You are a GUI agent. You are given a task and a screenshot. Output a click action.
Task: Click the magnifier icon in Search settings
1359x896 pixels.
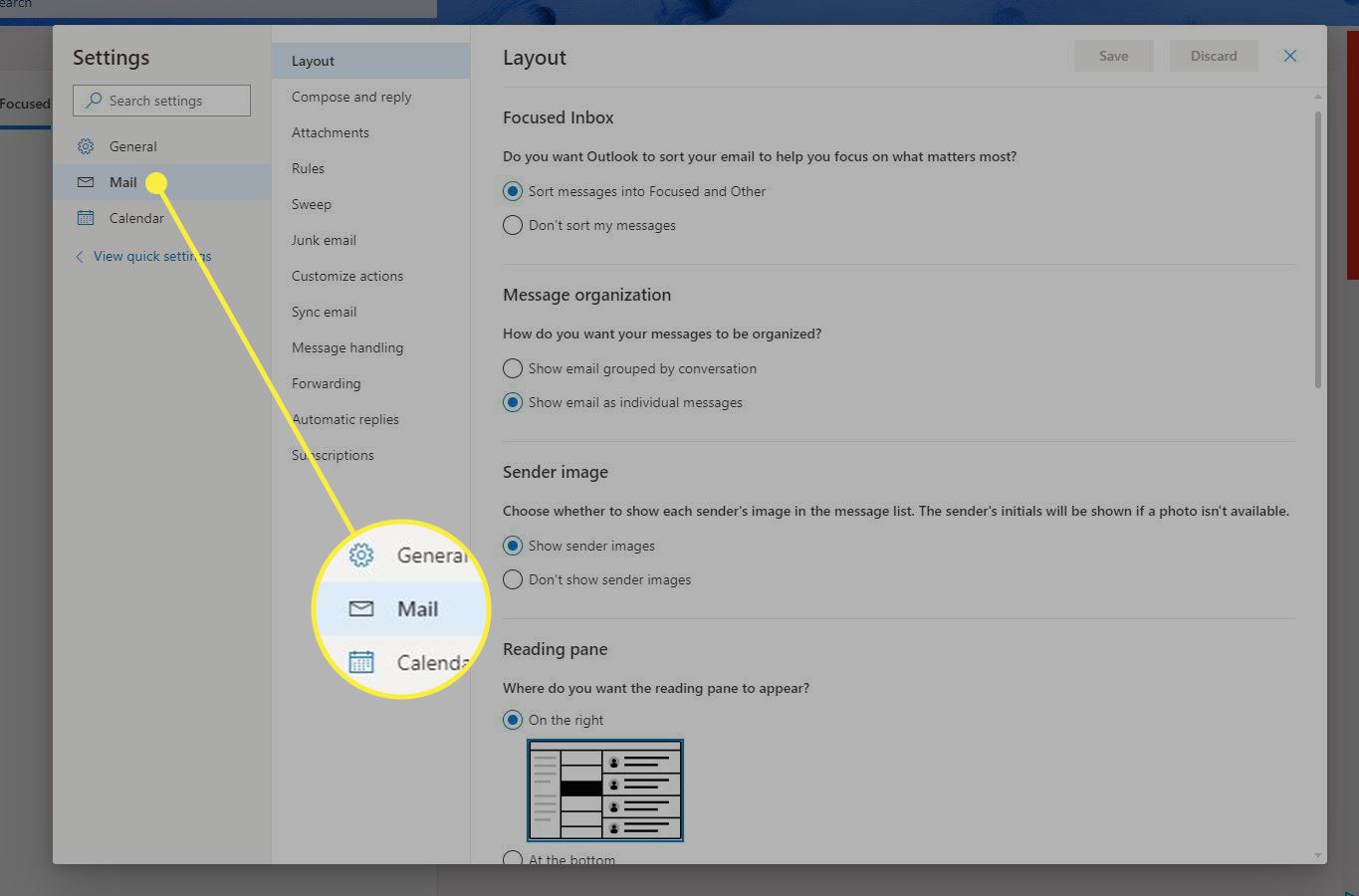(x=95, y=101)
